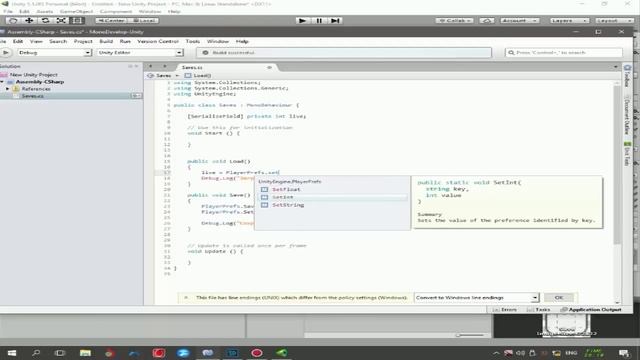Open the Edit menu in MonoDevelop
This screenshot has width=640, height=360.
(18, 41)
